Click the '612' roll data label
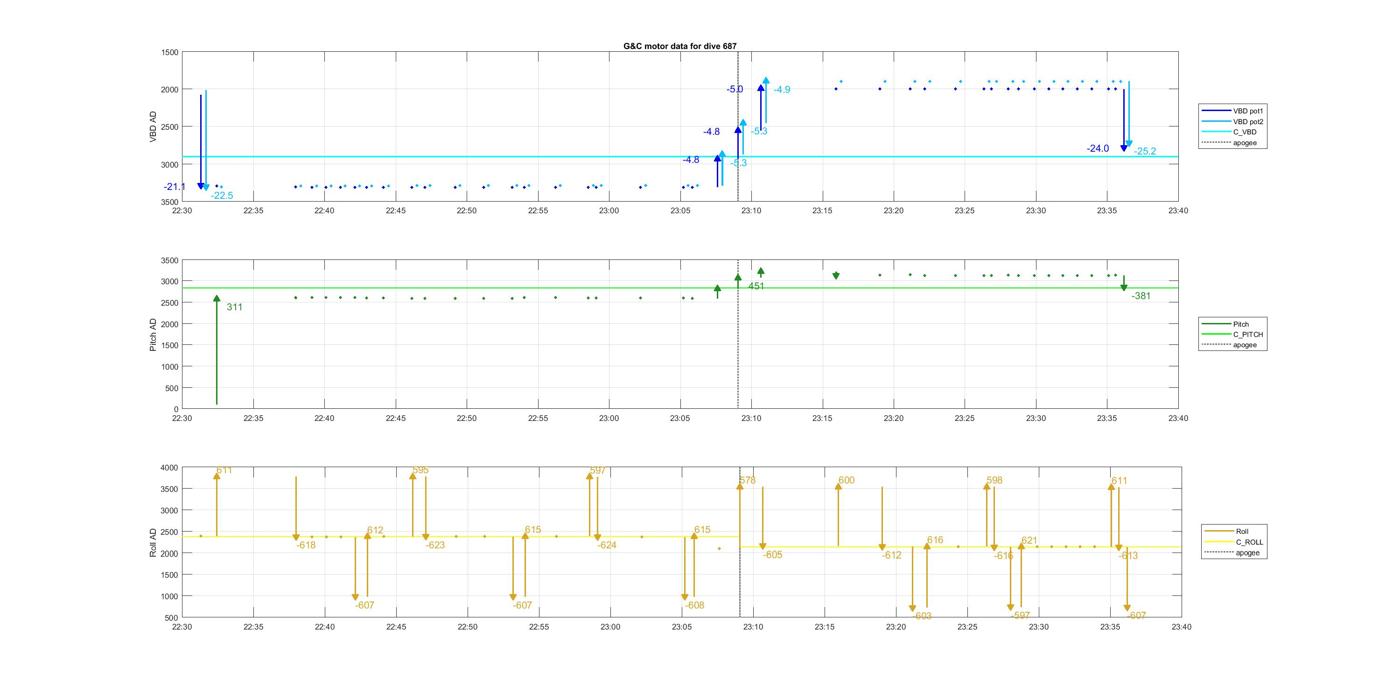This screenshot has height=693, width=1400. 375,531
